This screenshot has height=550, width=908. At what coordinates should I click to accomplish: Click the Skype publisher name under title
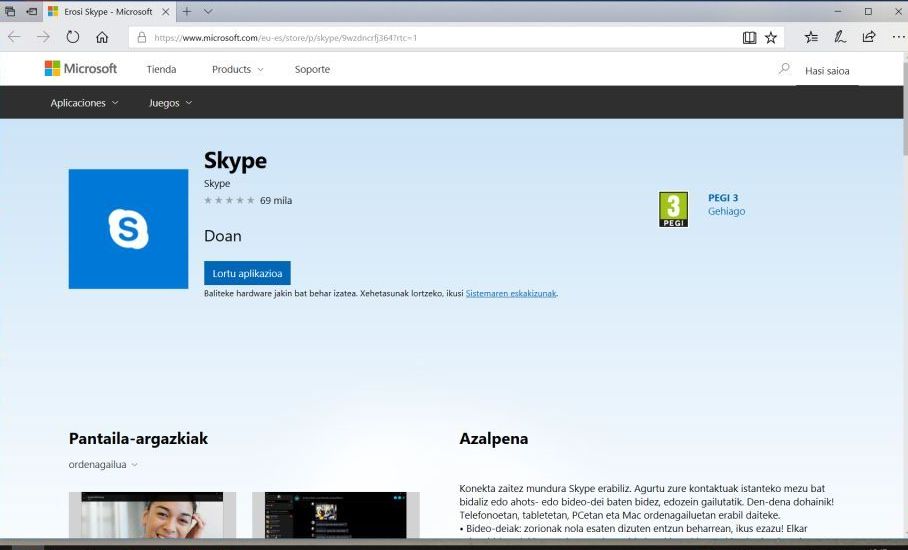tap(217, 183)
